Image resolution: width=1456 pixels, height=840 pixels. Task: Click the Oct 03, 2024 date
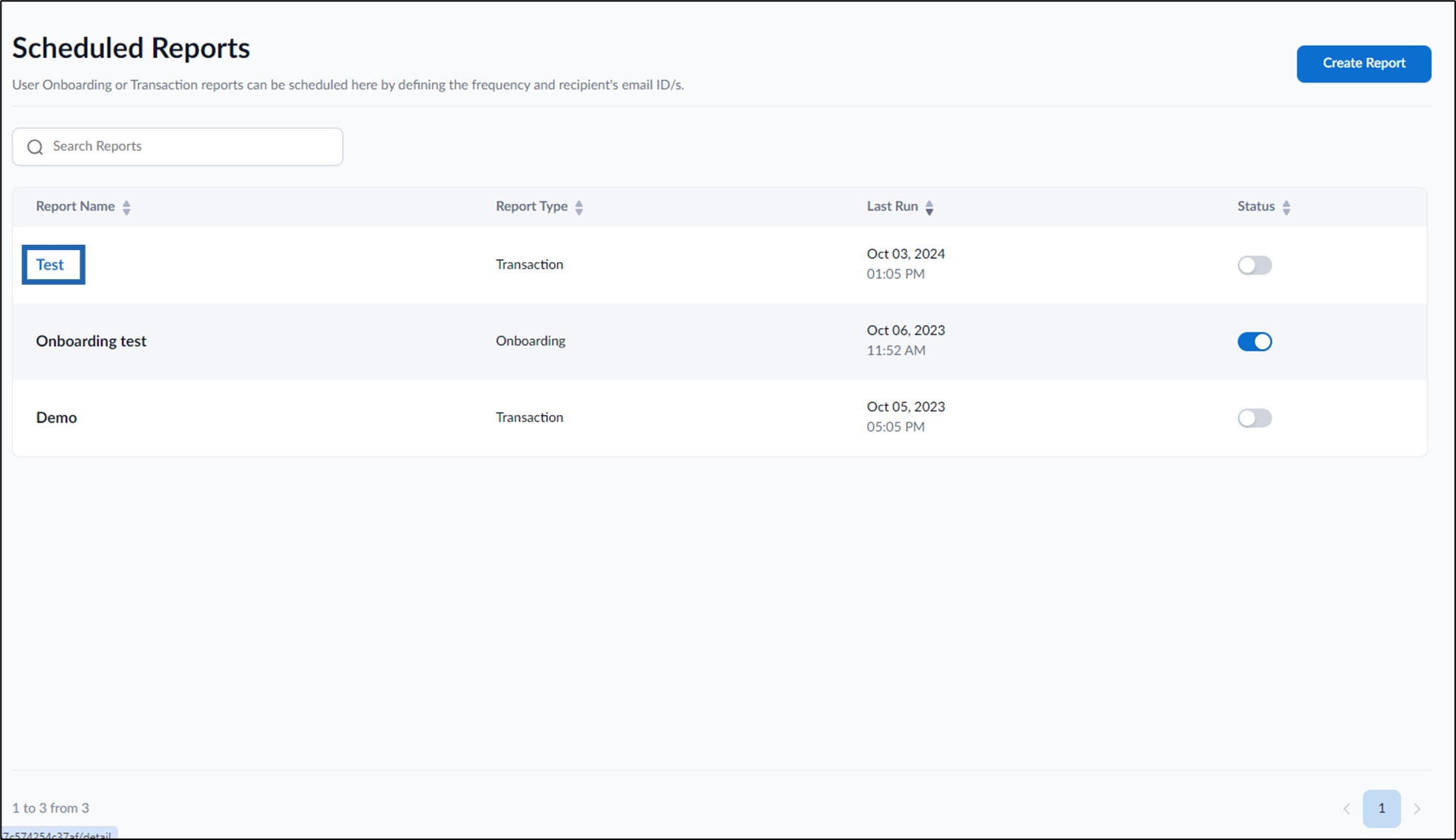pos(906,254)
